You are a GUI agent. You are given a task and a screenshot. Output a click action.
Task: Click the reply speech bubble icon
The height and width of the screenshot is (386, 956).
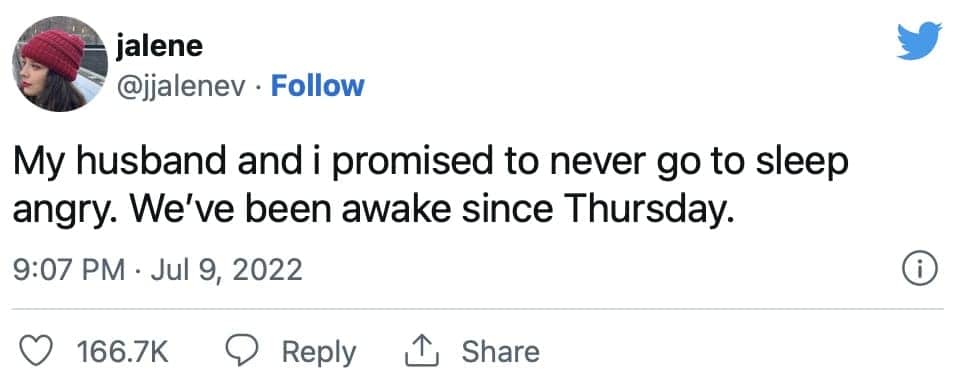(241, 351)
